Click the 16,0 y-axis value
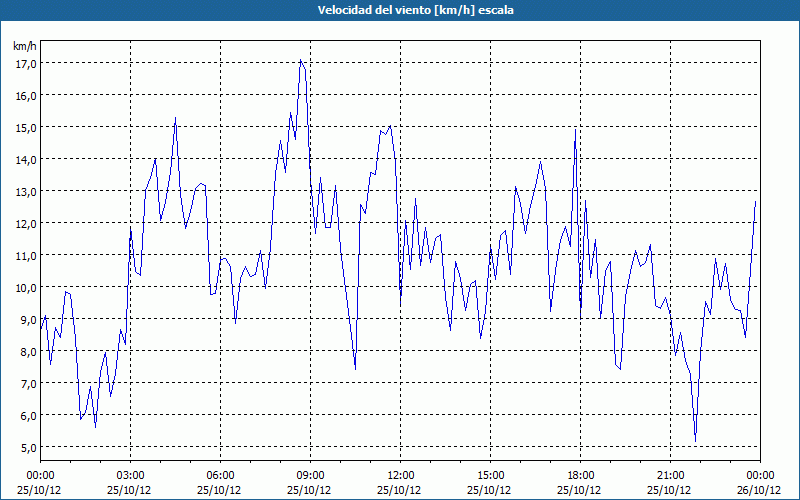The image size is (800, 500). [x=26, y=95]
